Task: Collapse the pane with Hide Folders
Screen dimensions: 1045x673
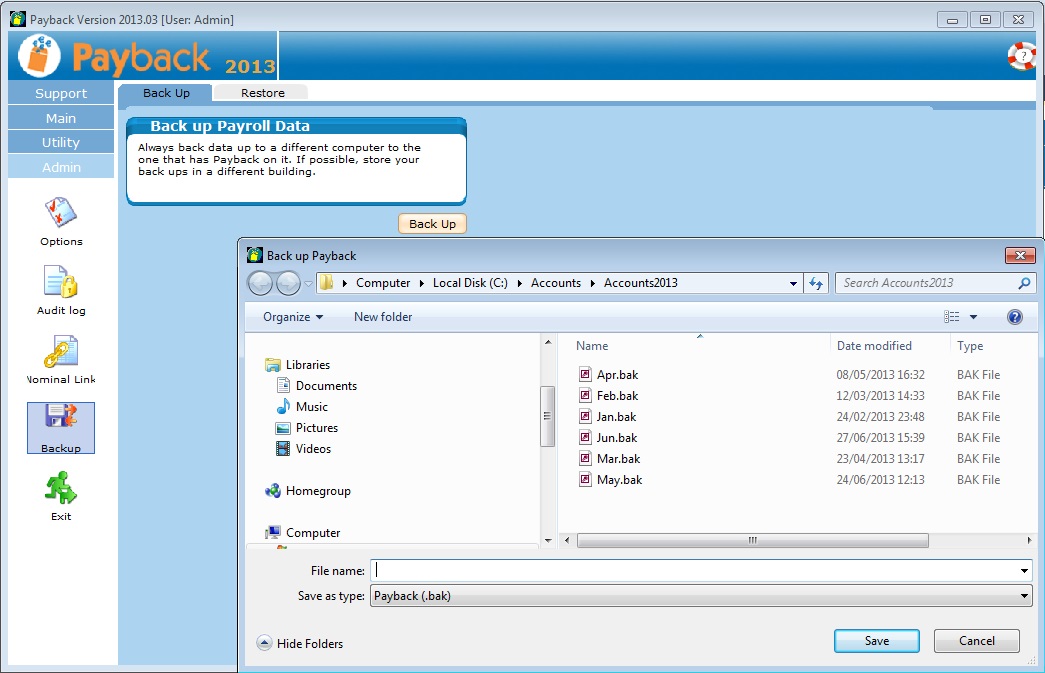Action: point(300,644)
